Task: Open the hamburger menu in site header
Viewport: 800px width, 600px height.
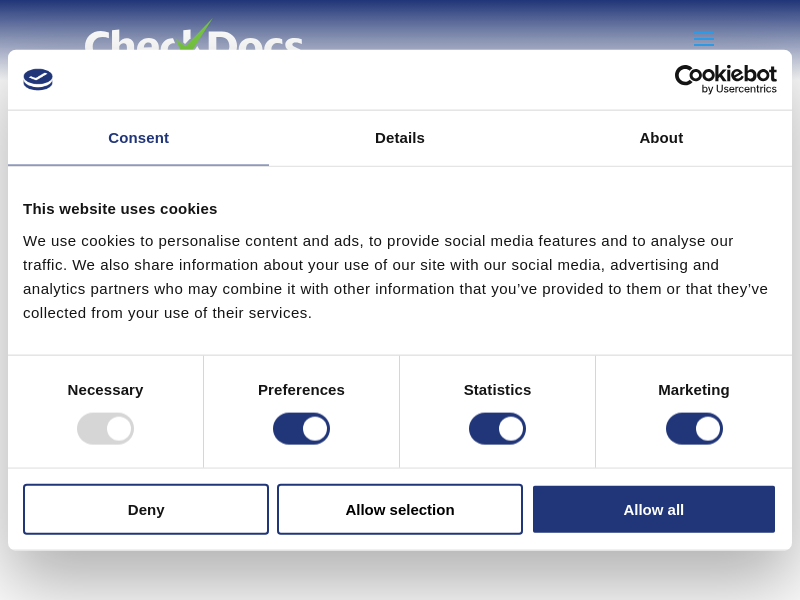Action: 704,39
